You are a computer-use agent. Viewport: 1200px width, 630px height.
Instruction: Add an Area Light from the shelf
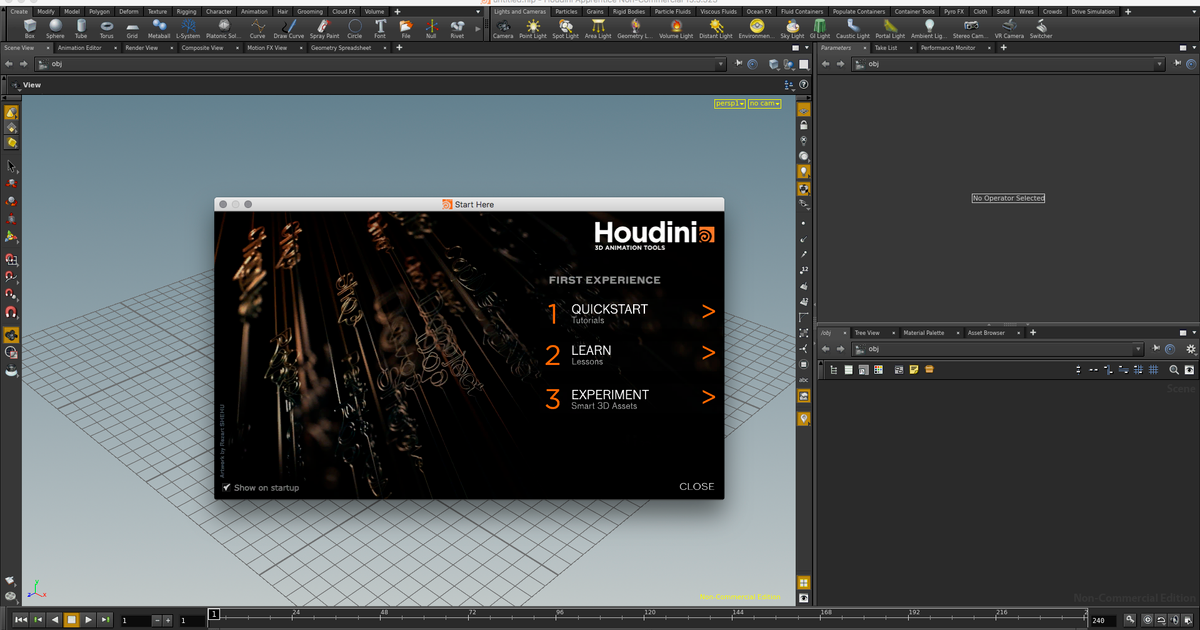pyautogui.click(x=598, y=28)
